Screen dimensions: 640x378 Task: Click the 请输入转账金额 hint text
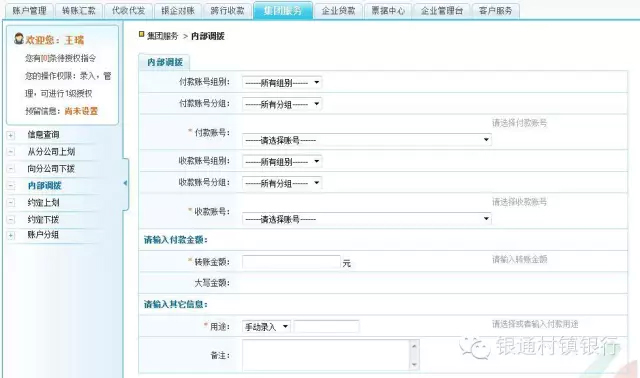[x=519, y=259]
